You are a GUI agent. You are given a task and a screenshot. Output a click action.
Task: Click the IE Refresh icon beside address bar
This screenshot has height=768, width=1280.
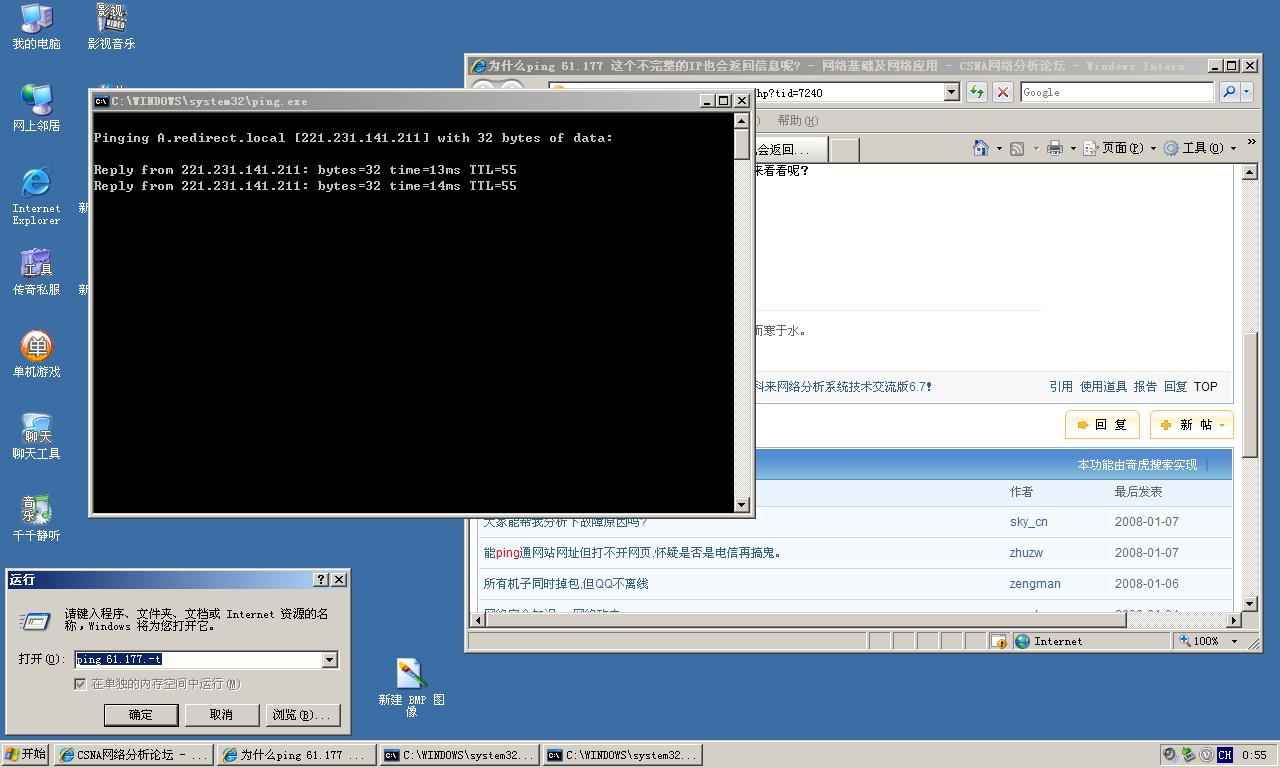(977, 92)
